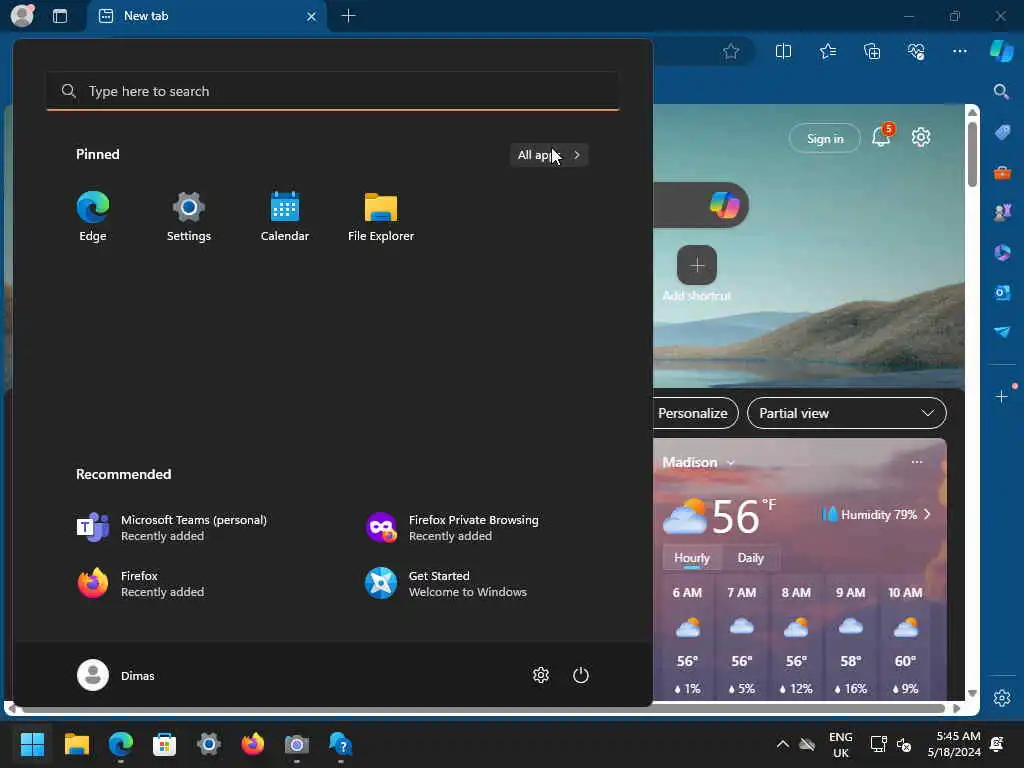
Task: Open Tools briefcase in Edge sidebar
Action: click(1002, 173)
